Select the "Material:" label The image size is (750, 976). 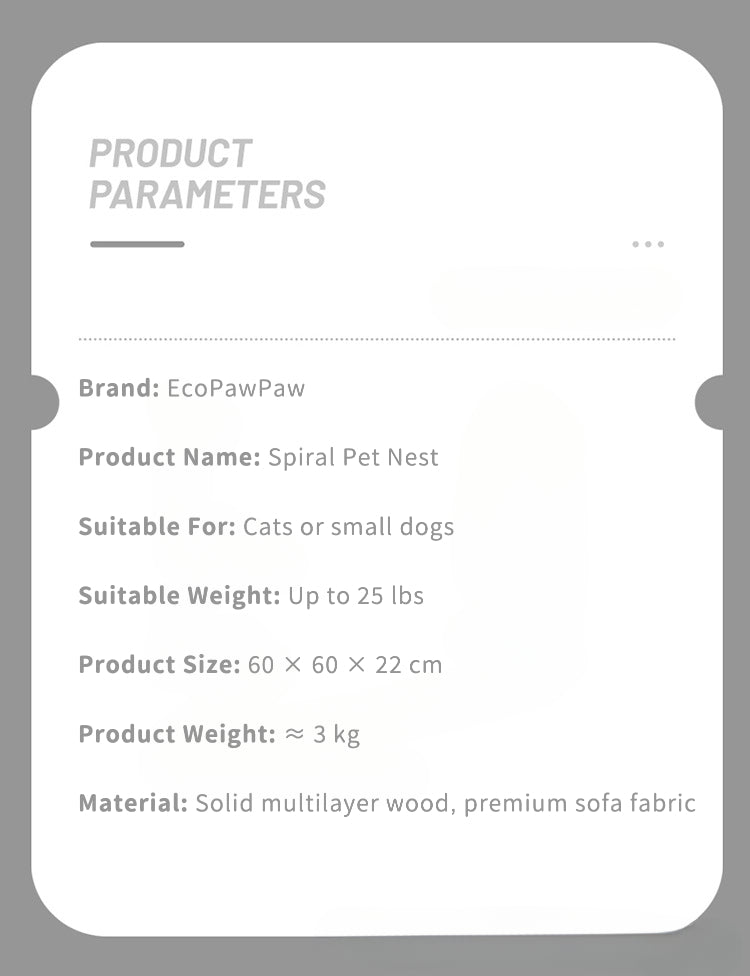click(133, 803)
